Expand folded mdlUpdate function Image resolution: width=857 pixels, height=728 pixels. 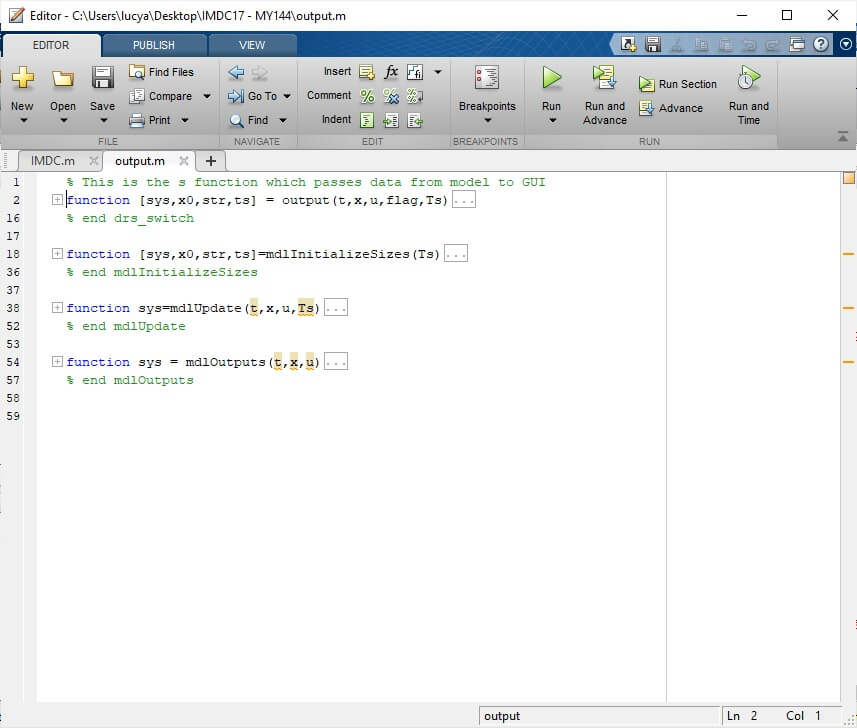(x=57, y=308)
